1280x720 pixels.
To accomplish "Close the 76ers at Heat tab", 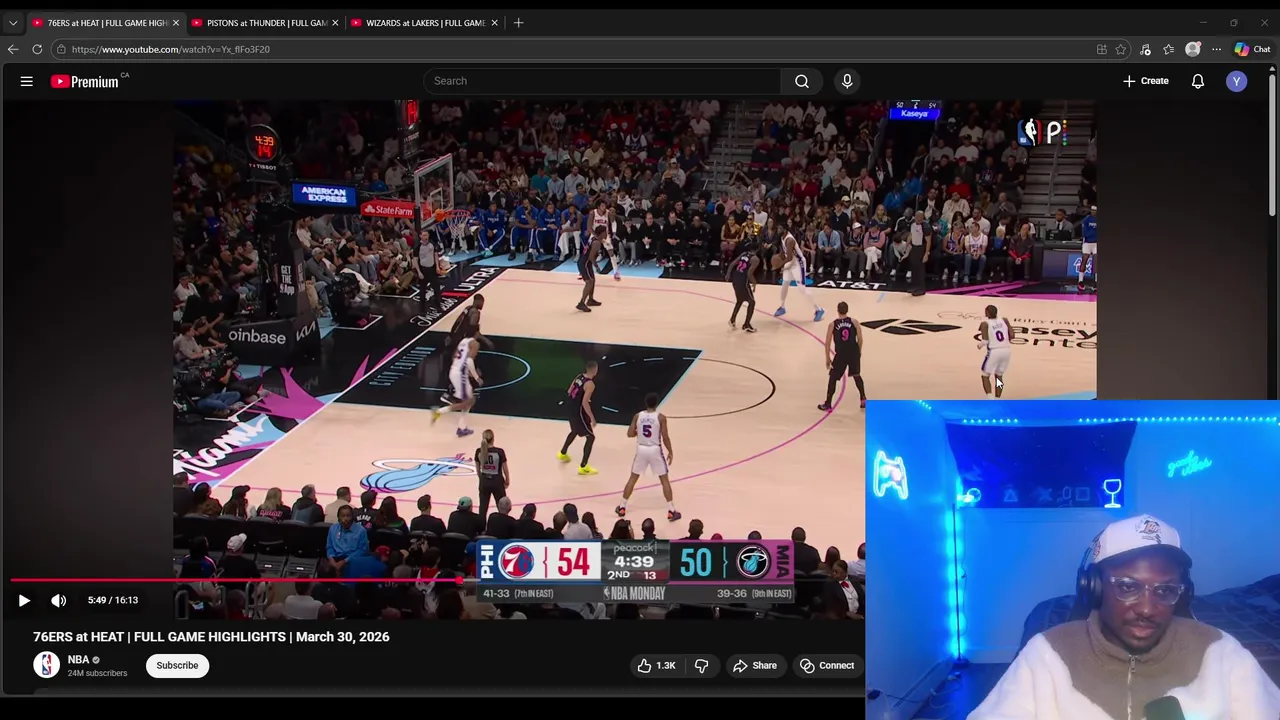I will click(175, 22).
